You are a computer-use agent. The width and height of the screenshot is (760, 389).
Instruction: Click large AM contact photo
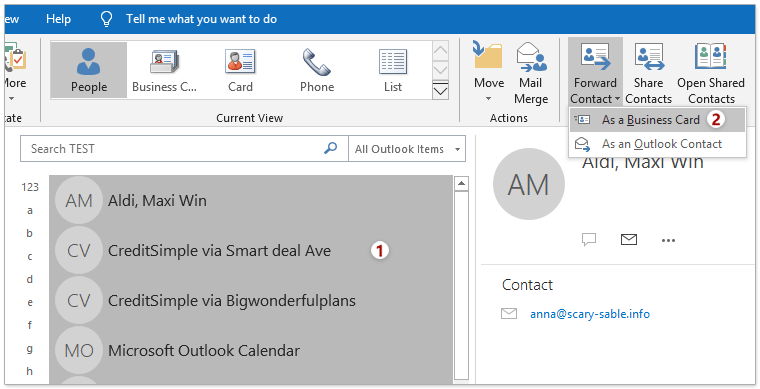(x=529, y=184)
